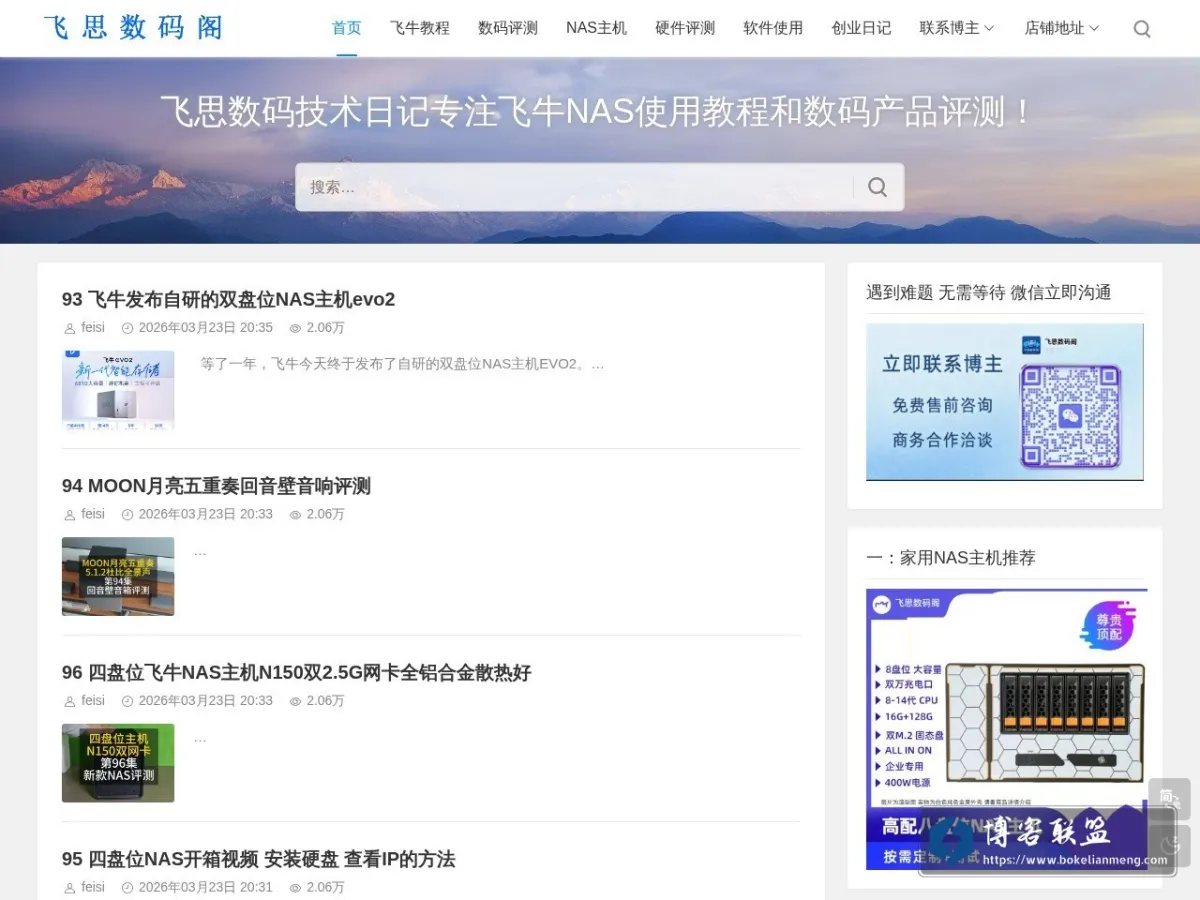Click the eye views icon for post 94
This screenshot has width=1200, height=900.
[x=295, y=515]
